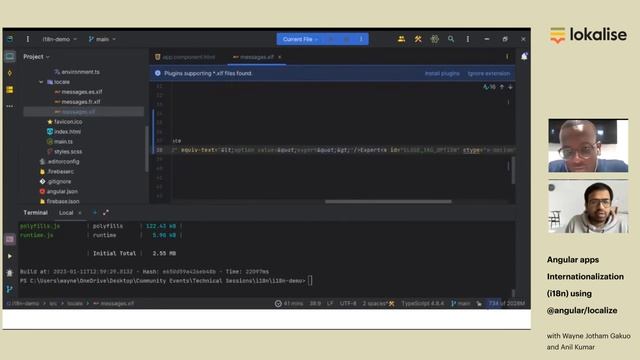Open the main branch dropdown in title bar
Image resolution: width=640 pixels, height=360 pixels.
click(102, 39)
